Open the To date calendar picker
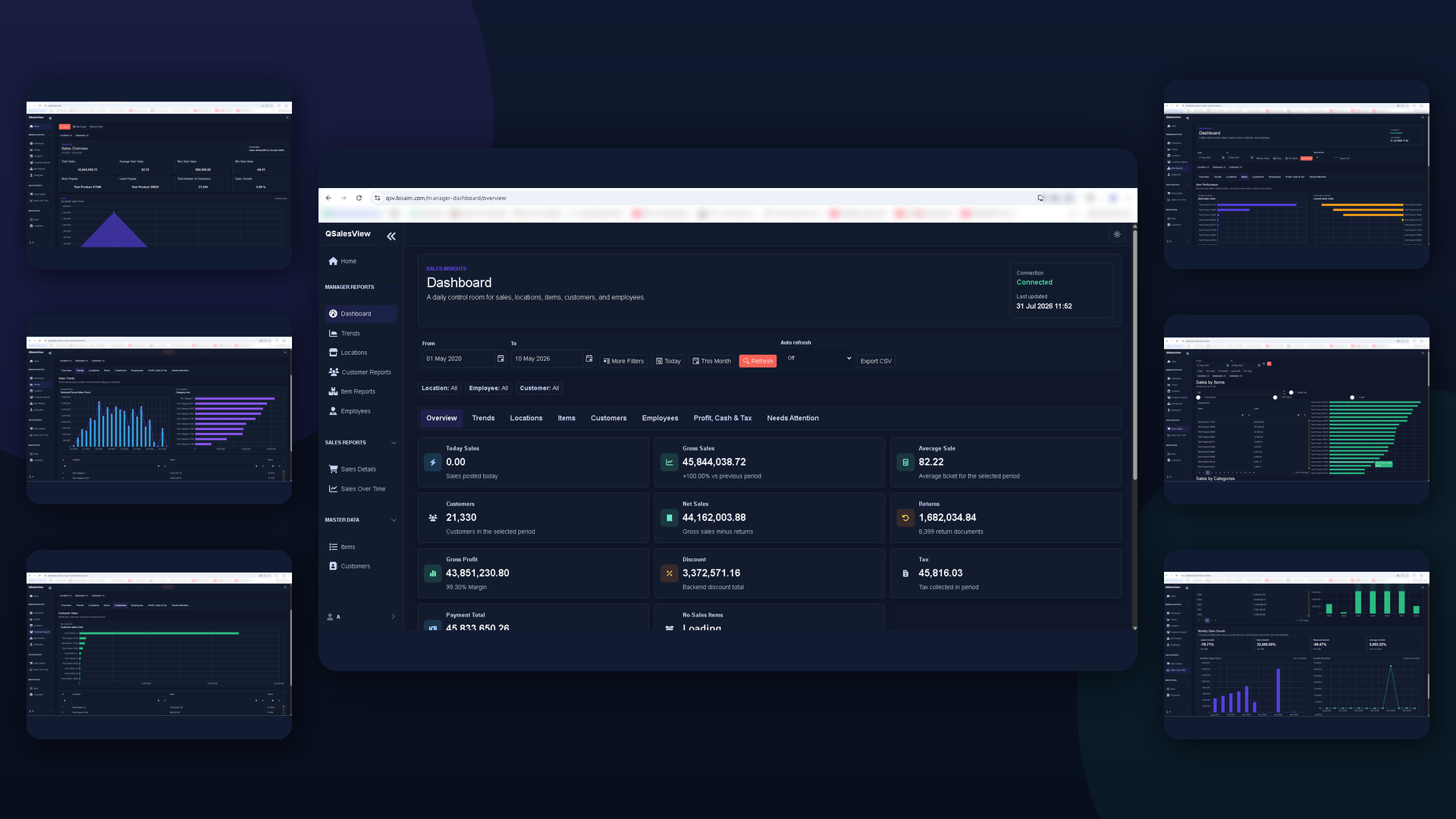Image resolution: width=1456 pixels, height=819 pixels. (x=589, y=359)
